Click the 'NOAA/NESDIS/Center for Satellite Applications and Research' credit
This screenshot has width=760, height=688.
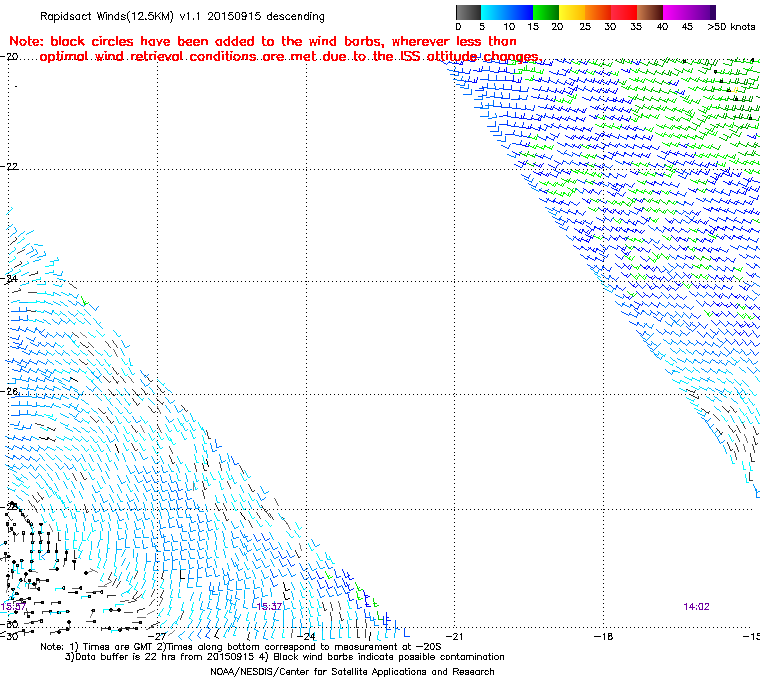352,672
